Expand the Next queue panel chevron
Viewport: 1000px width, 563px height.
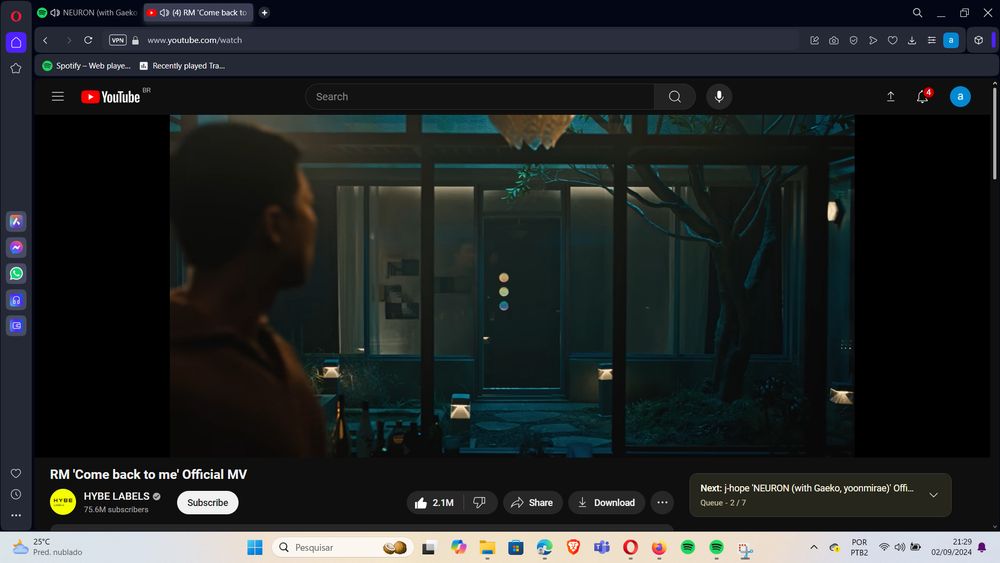tap(933, 495)
